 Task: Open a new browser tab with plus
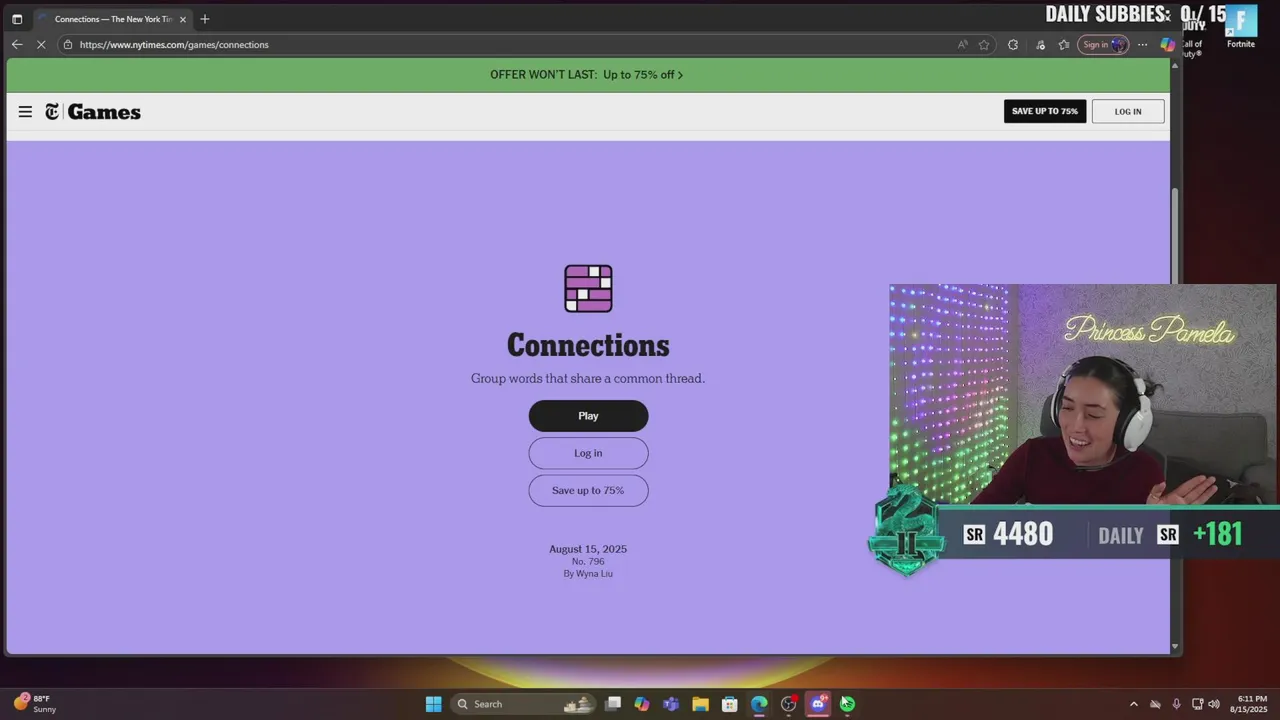tap(205, 19)
